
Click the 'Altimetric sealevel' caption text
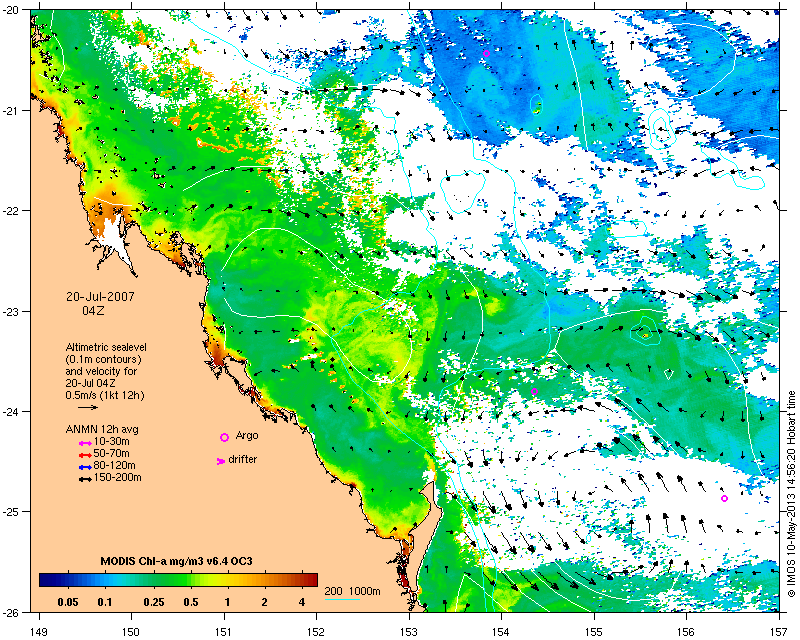[106, 347]
